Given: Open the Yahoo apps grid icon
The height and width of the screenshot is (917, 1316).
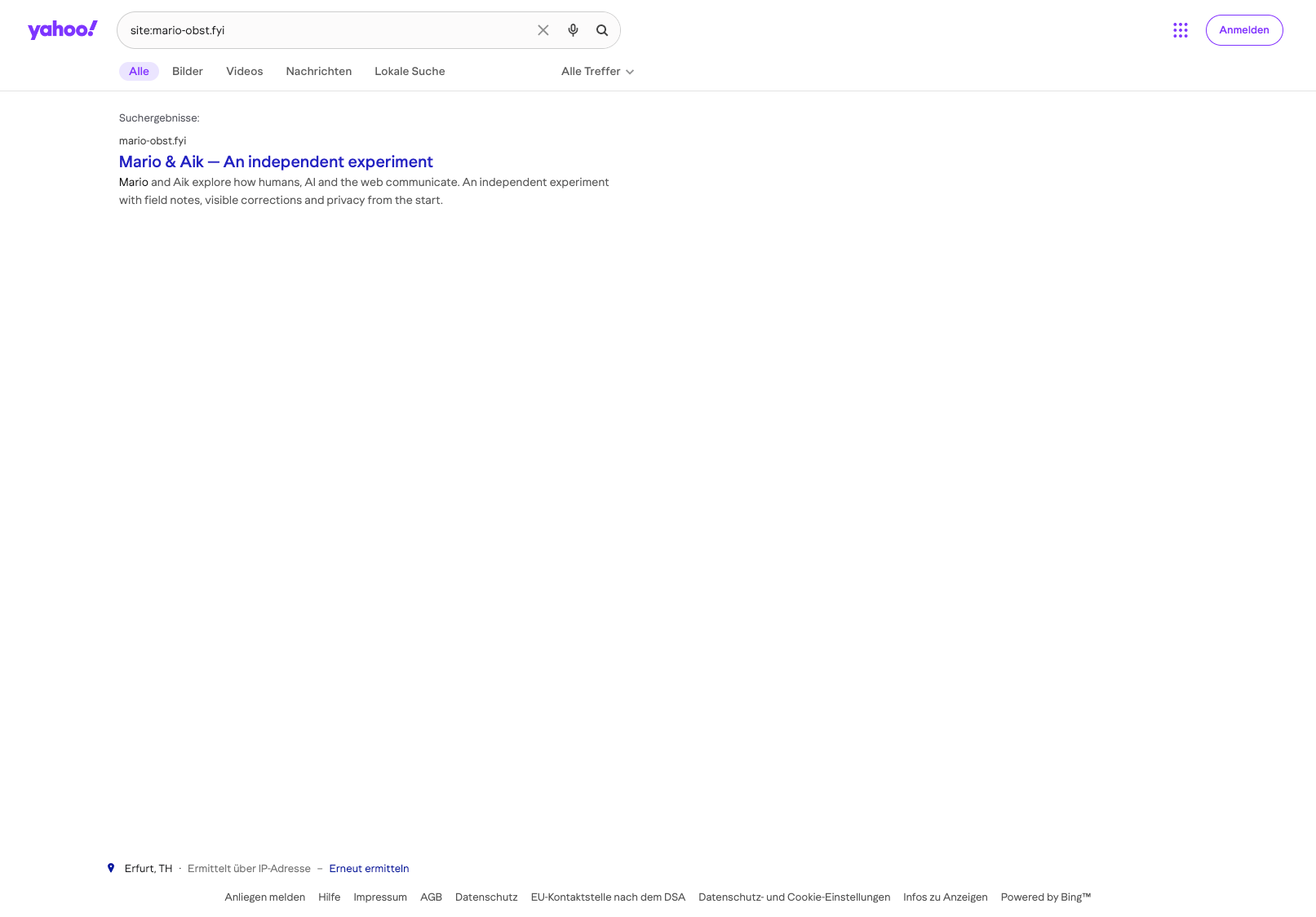Looking at the screenshot, I should [1181, 30].
